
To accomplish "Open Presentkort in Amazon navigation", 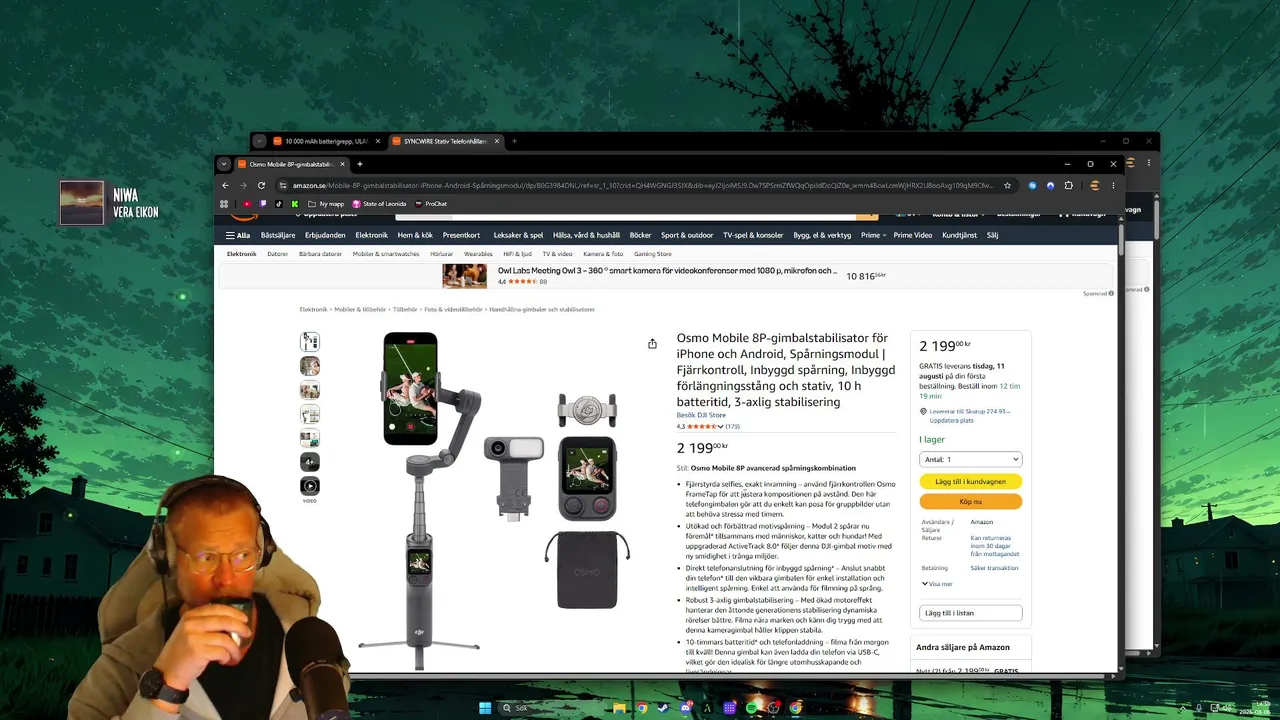I will [461, 235].
